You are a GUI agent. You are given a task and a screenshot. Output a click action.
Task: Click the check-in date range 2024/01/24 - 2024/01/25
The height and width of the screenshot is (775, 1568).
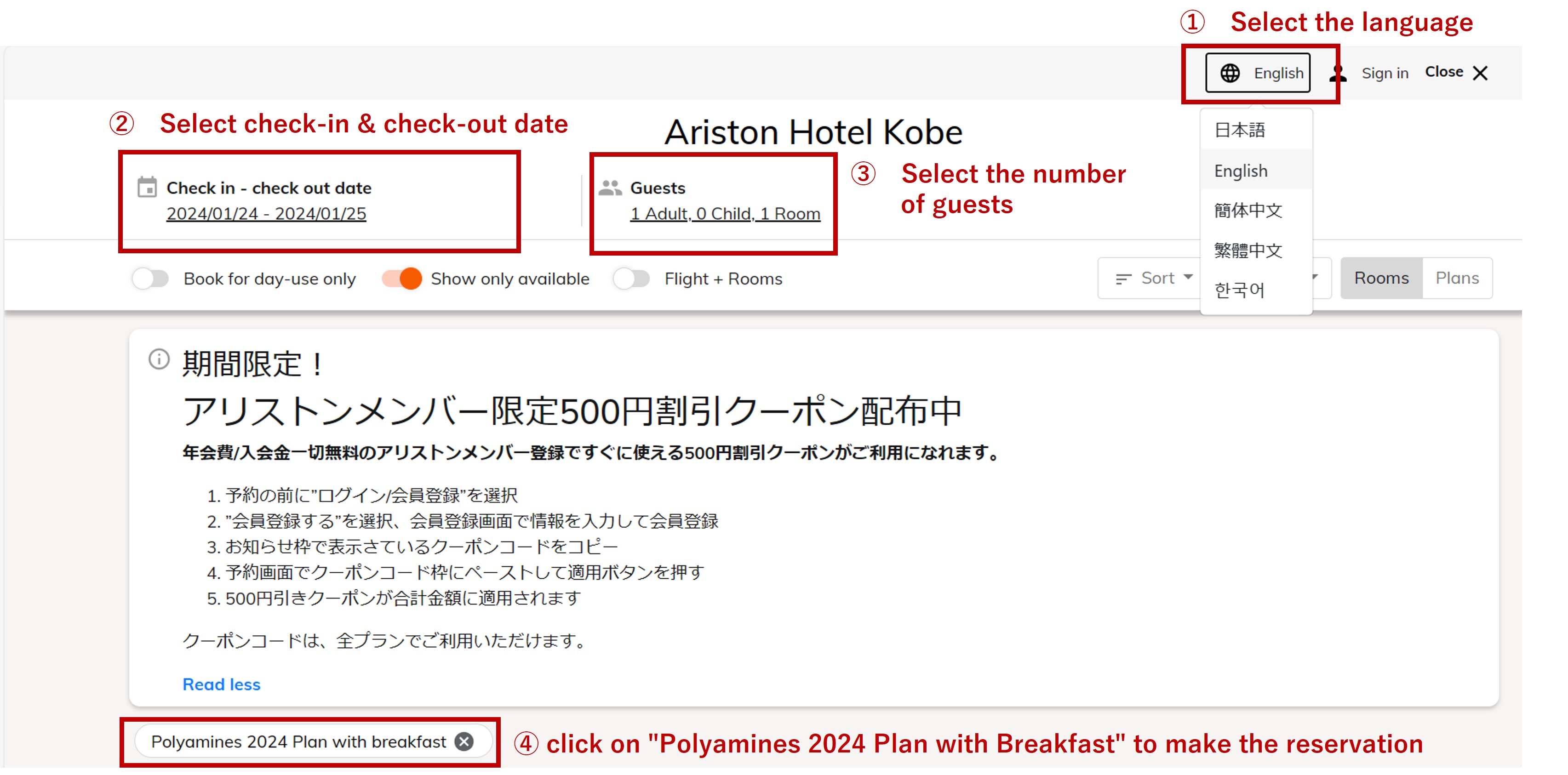[x=266, y=214]
